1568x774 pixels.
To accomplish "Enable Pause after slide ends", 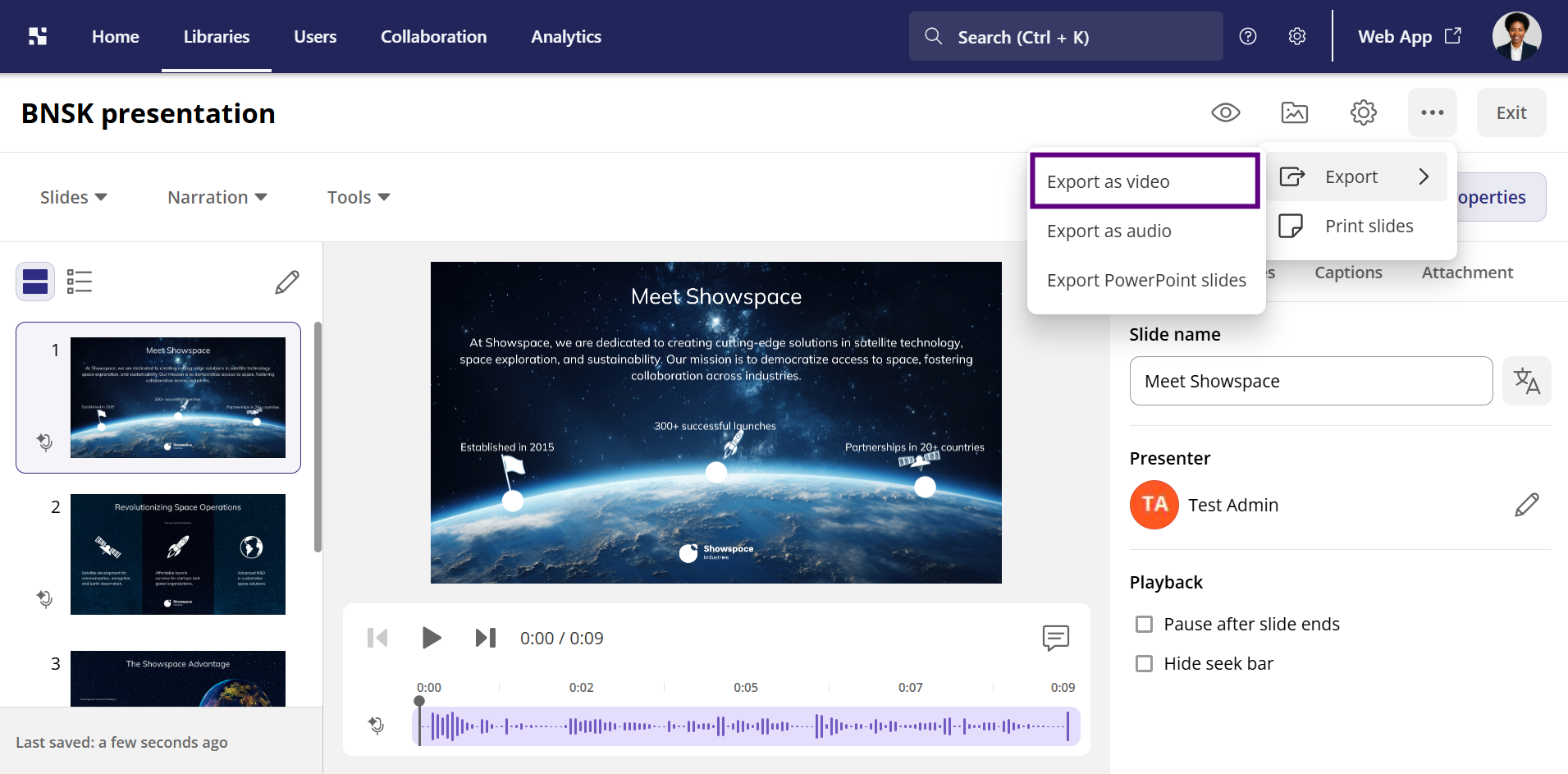I will pyautogui.click(x=1144, y=625).
